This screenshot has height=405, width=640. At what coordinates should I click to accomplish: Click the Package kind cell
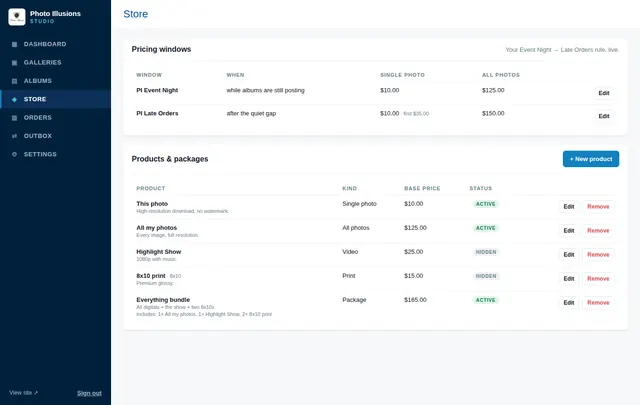pos(354,300)
